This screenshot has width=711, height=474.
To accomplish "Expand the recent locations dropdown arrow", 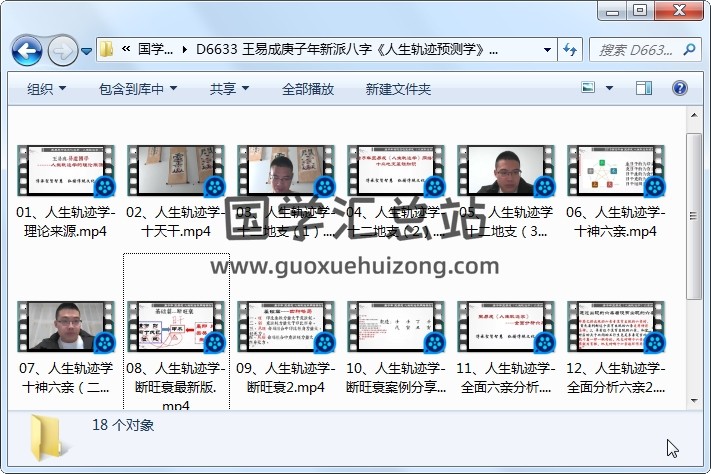I will coord(87,49).
